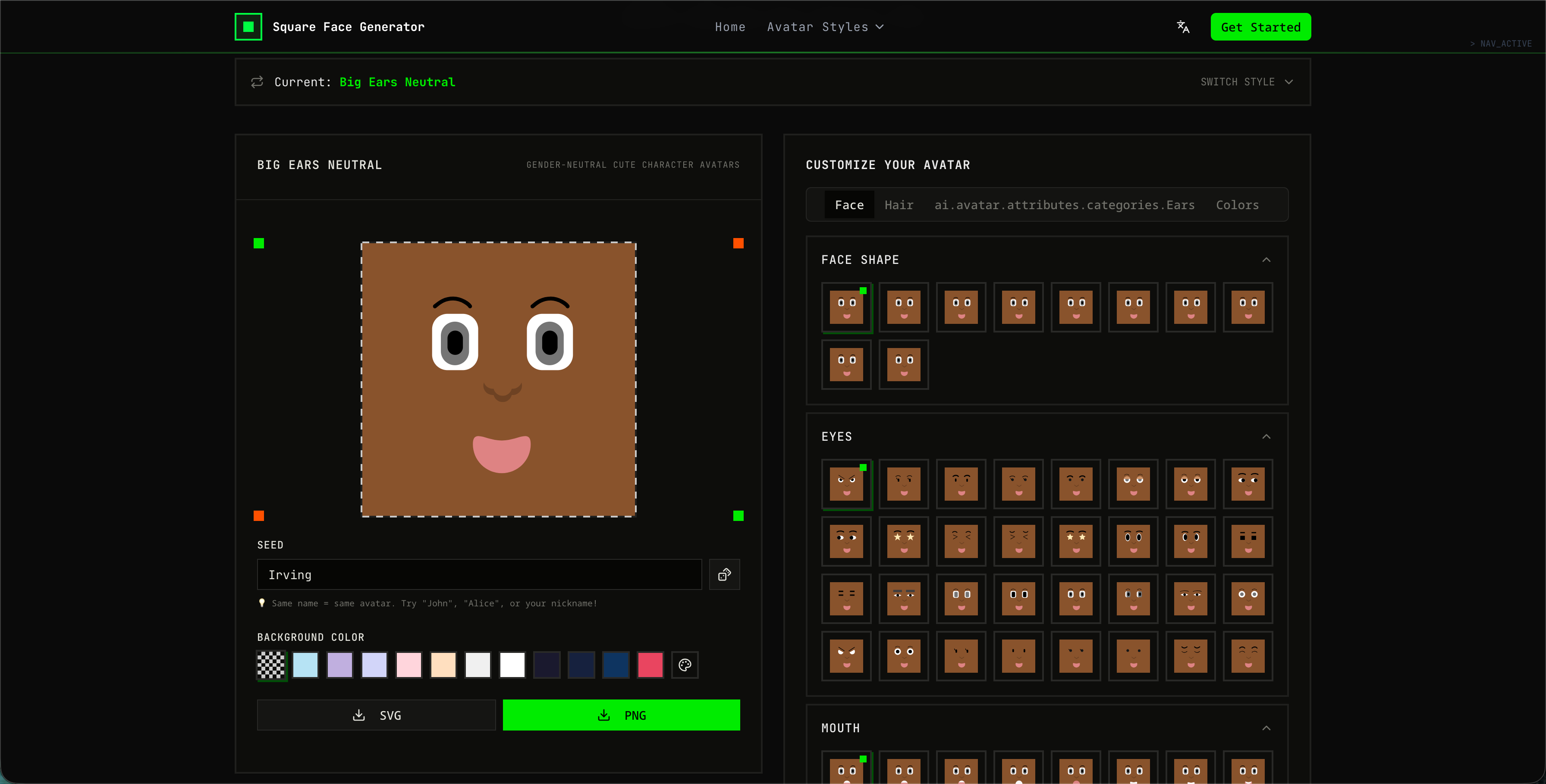Open the SWITCH STYLE dropdown
Image resolution: width=1546 pixels, height=784 pixels.
(1246, 82)
